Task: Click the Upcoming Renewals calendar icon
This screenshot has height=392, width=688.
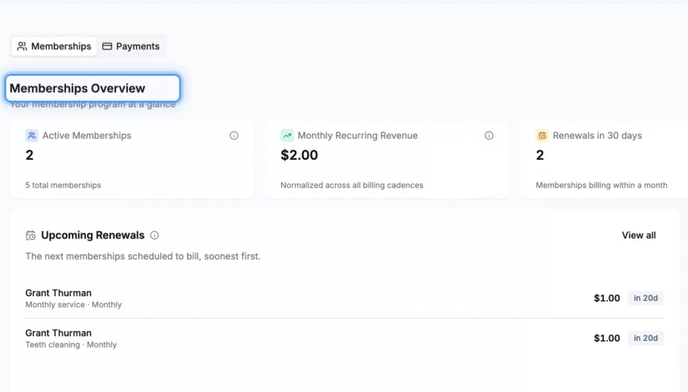Action: pyautogui.click(x=31, y=235)
